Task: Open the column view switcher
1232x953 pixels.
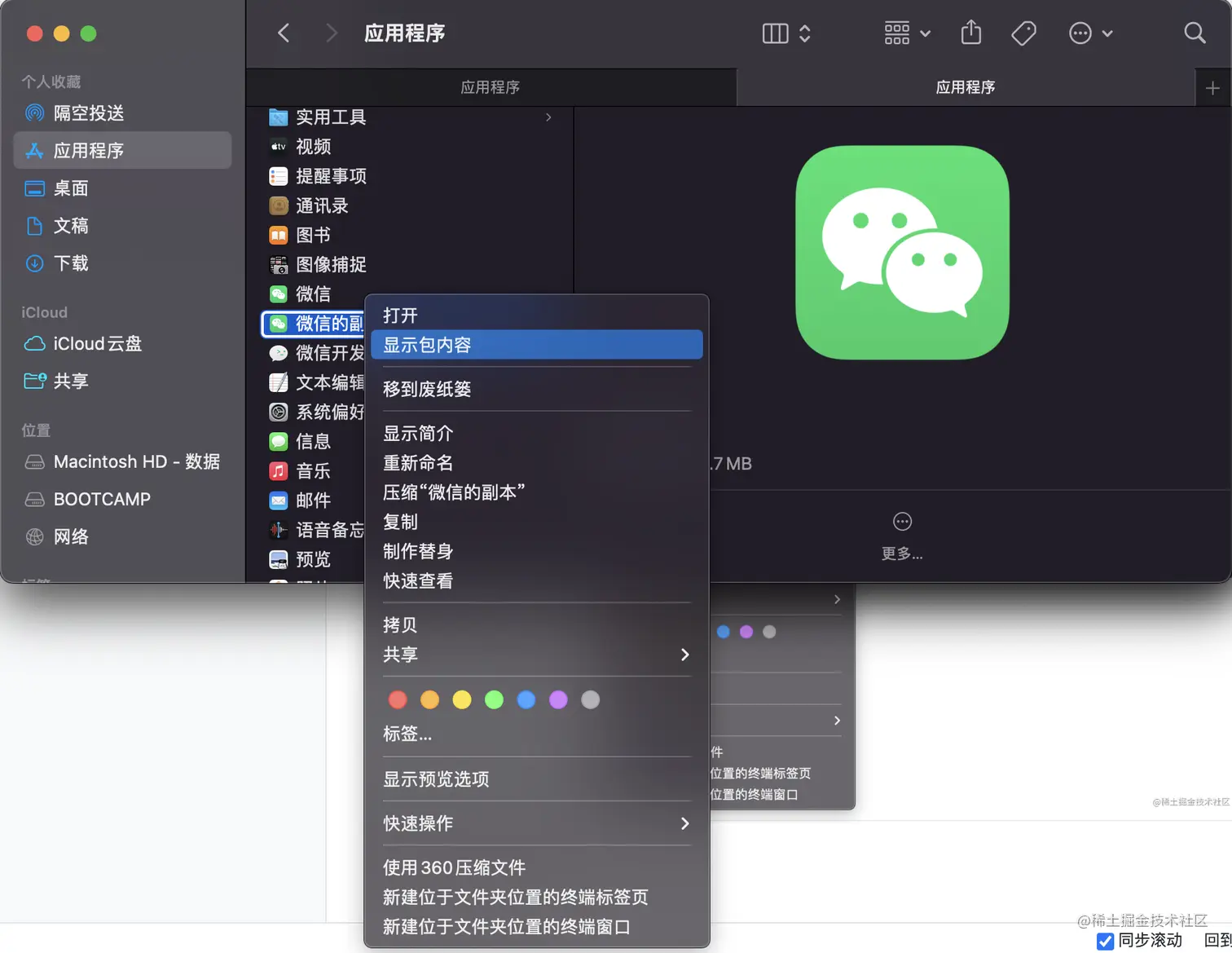Action: coord(786,33)
